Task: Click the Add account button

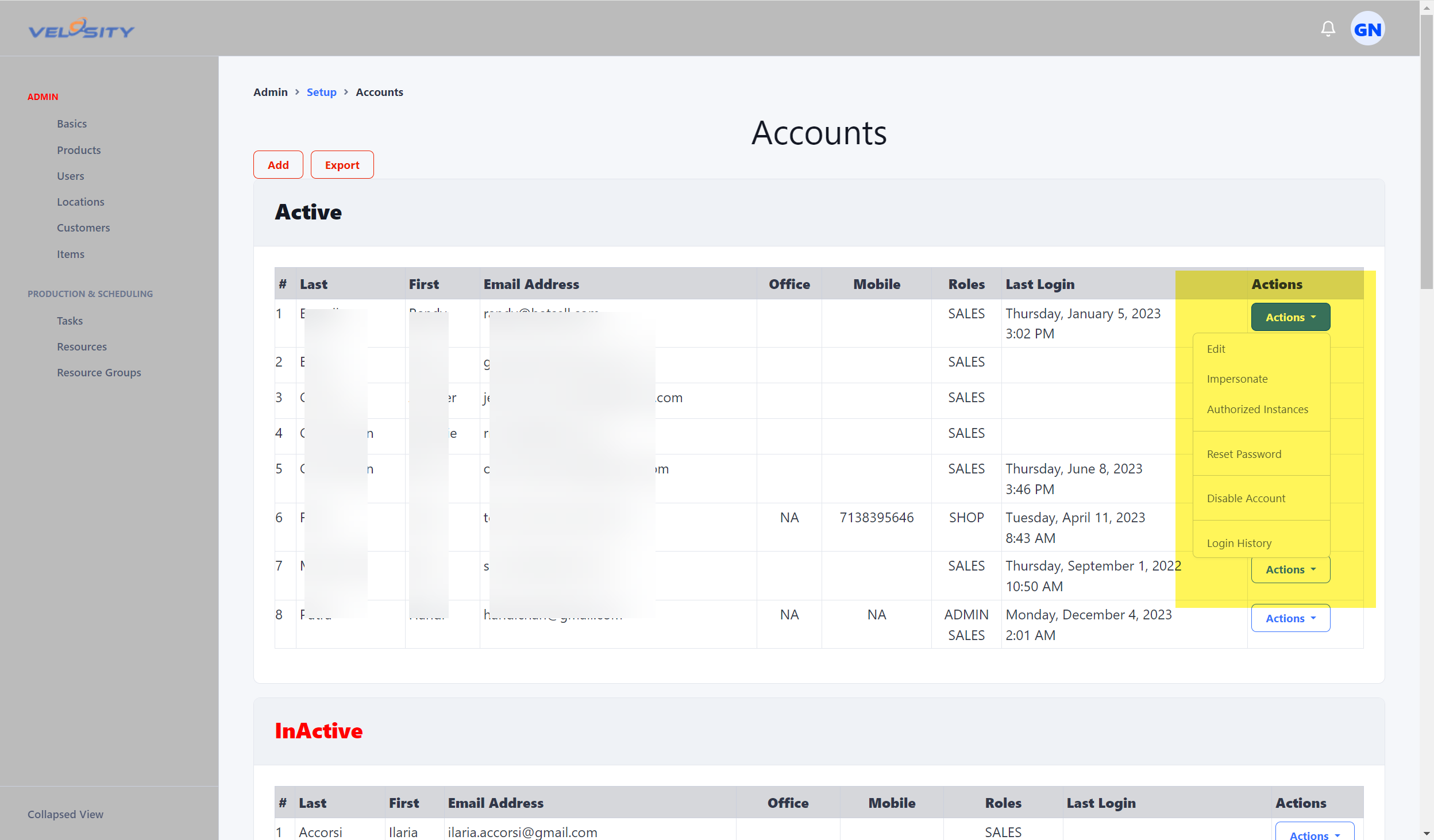Action: tap(278, 165)
